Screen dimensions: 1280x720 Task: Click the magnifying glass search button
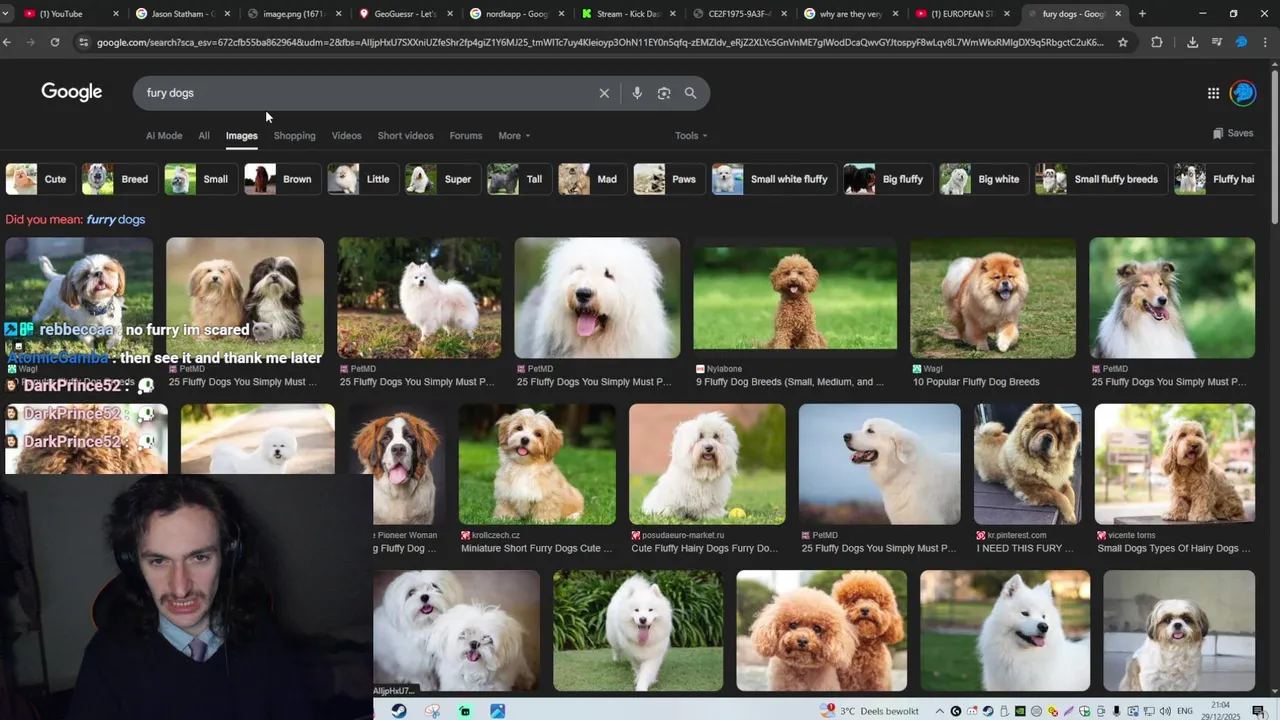690,93
